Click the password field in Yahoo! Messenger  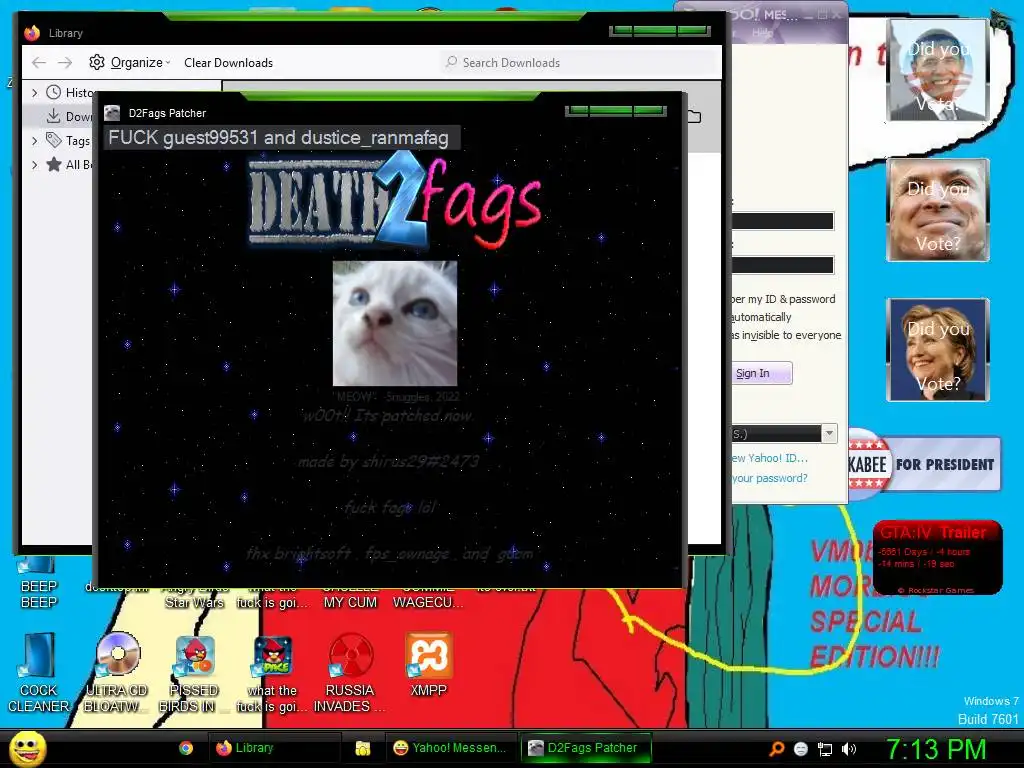(x=782, y=264)
